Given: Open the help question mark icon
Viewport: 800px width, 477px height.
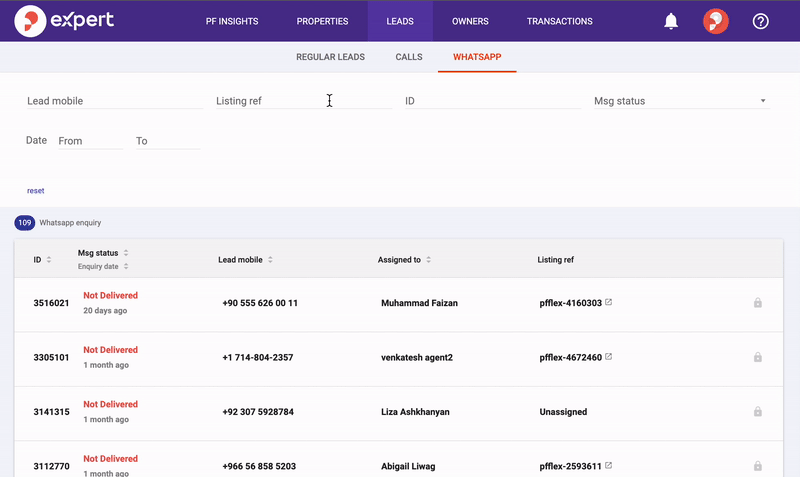Looking at the screenshot, I should coord(761,21).
